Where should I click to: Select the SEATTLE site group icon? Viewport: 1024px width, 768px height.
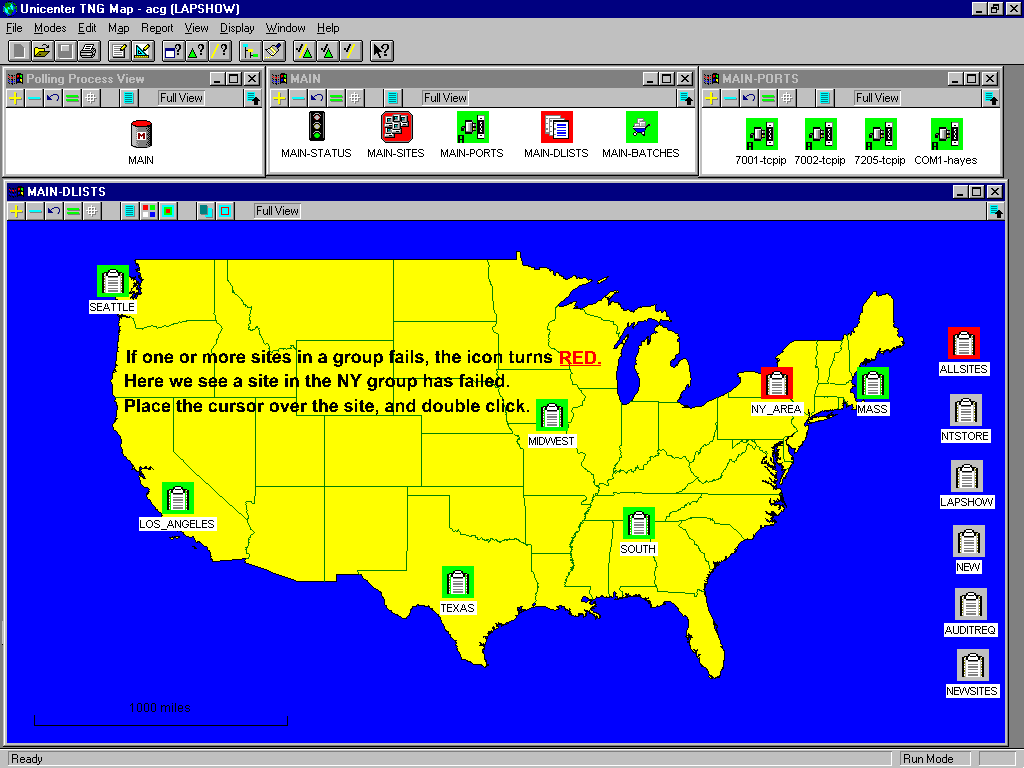pyautogui.click(x=113, y=281)
